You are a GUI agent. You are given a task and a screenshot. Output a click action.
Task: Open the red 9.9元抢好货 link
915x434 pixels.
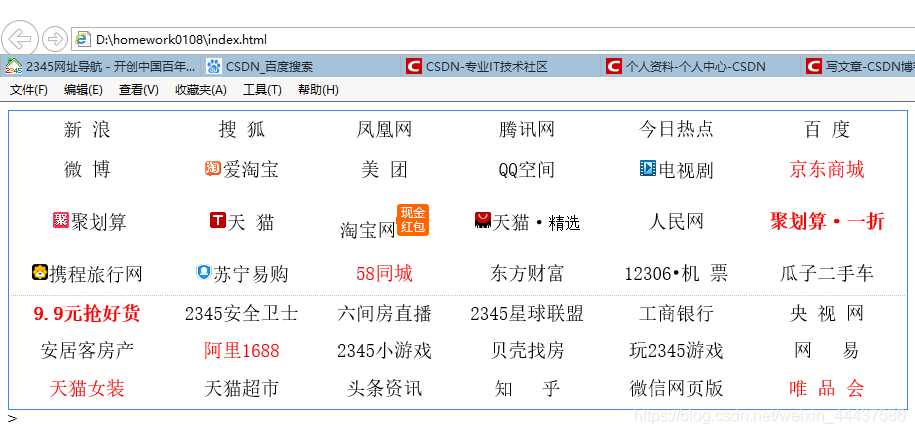pyautogui.click(x=87, y=314)
